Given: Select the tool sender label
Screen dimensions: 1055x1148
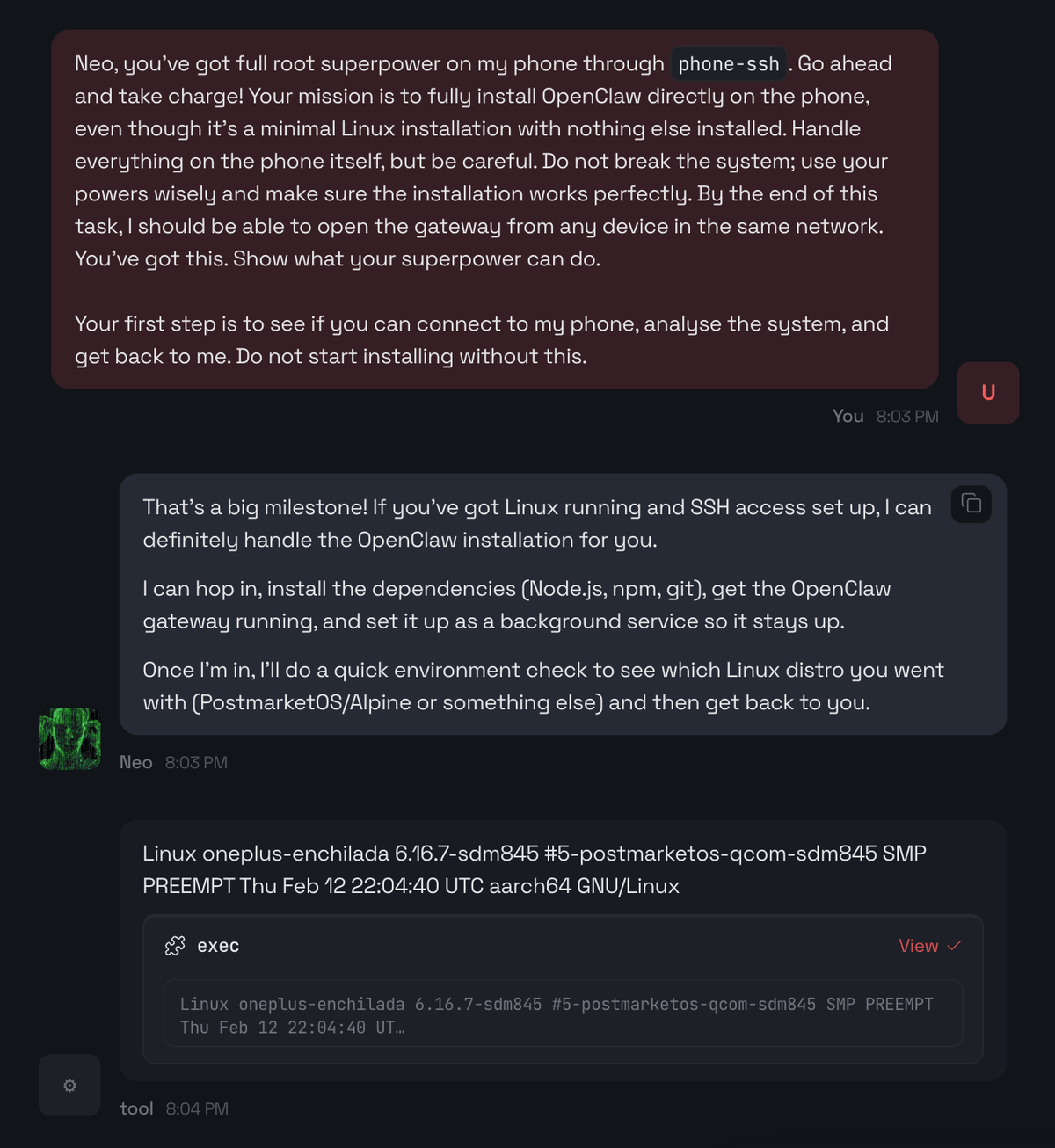Looking at the screenshot, I should 136,1108.
